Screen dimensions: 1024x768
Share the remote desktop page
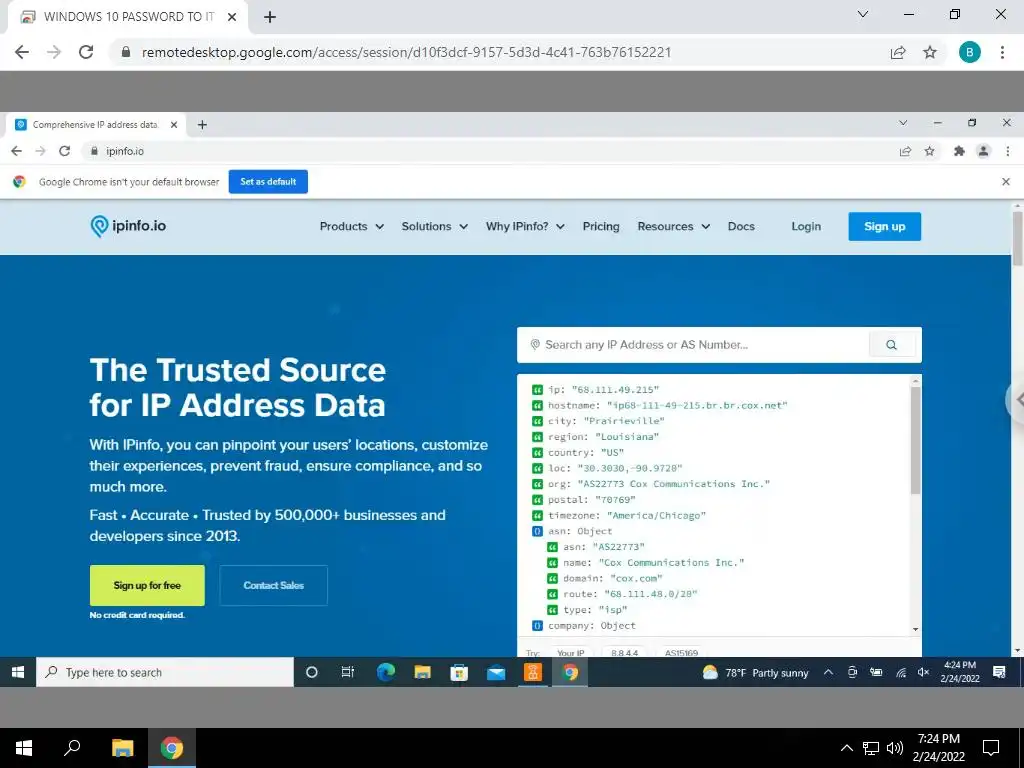click(x=898, y=52)
